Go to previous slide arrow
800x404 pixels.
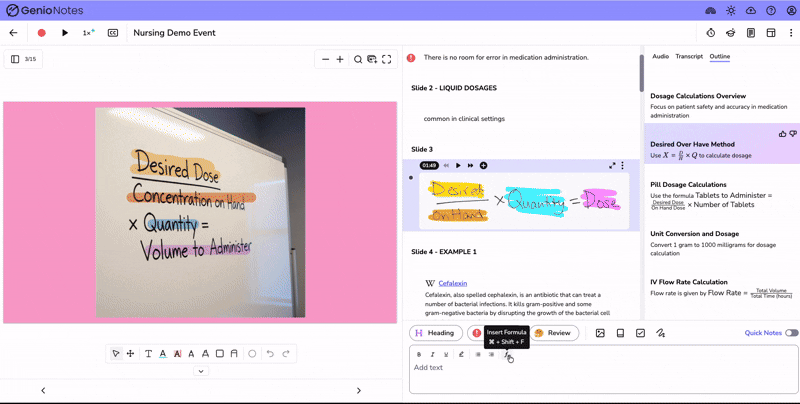(x=43, y=390)
